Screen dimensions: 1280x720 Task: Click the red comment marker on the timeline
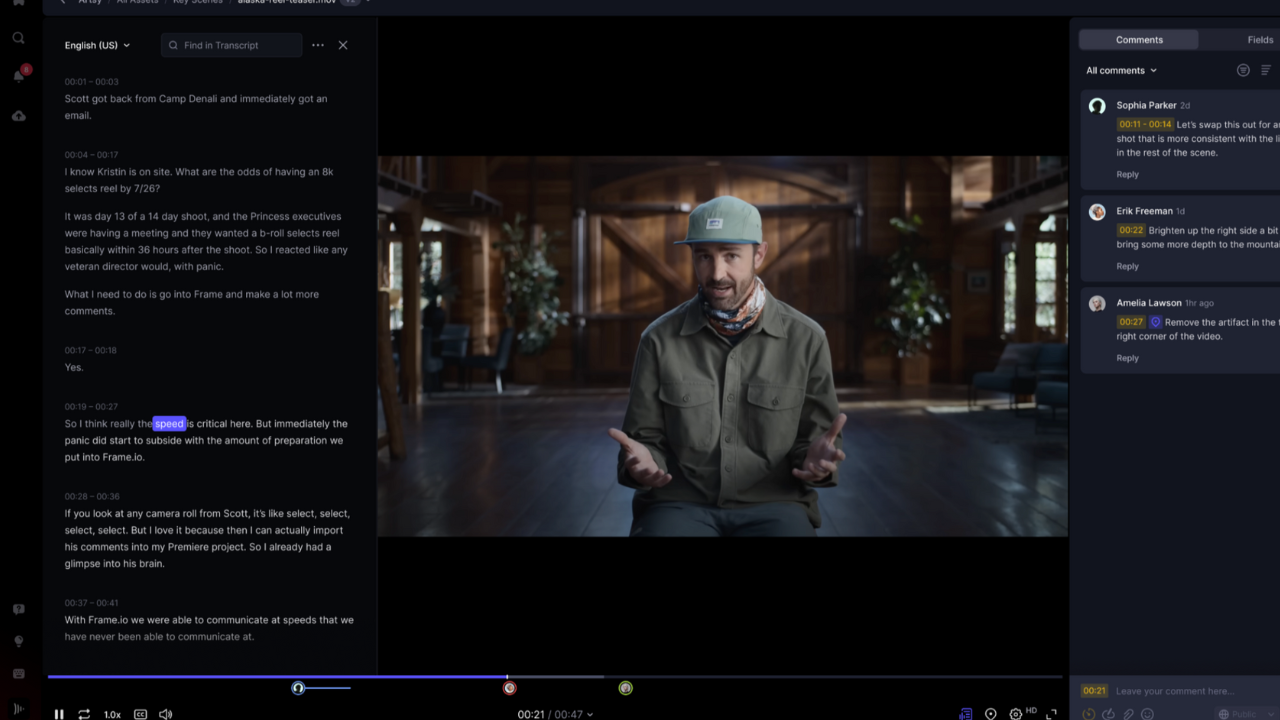pyautogui.click(x=510, y=688)
